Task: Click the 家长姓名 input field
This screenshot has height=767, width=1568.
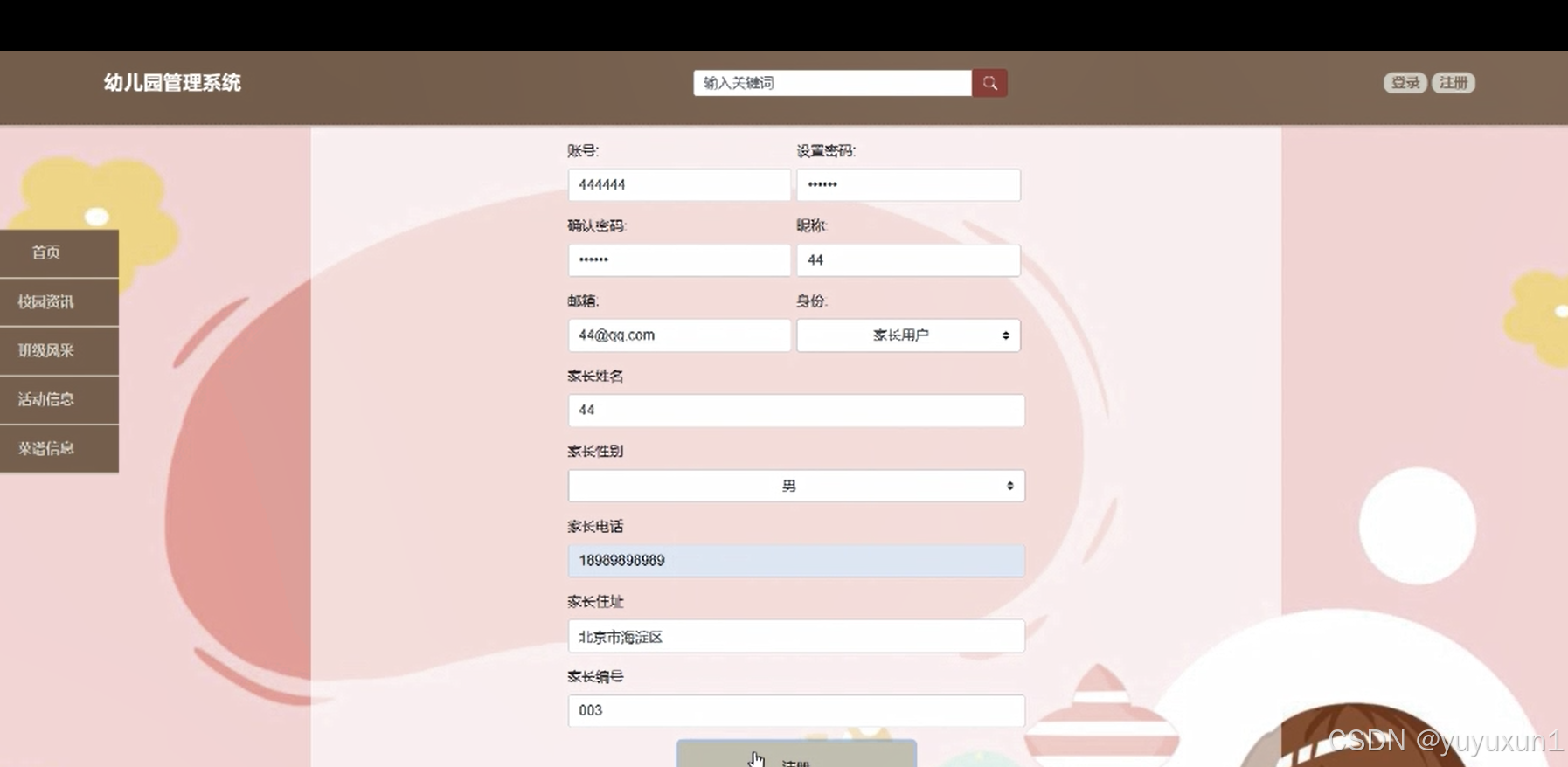Action: [796, 411]
